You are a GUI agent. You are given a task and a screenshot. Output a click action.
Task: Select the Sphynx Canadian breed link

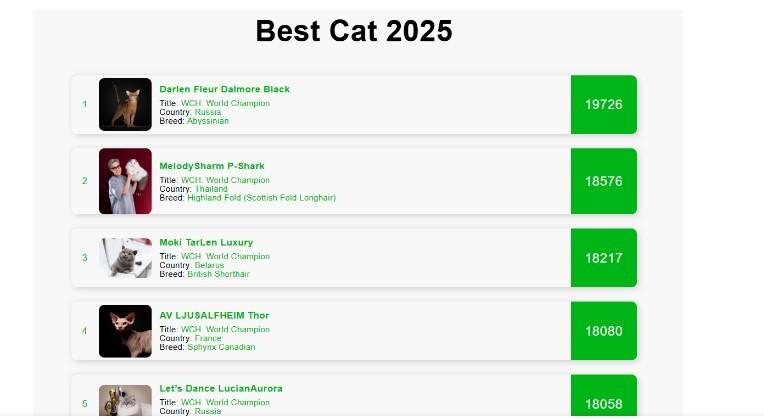[221, 347]
